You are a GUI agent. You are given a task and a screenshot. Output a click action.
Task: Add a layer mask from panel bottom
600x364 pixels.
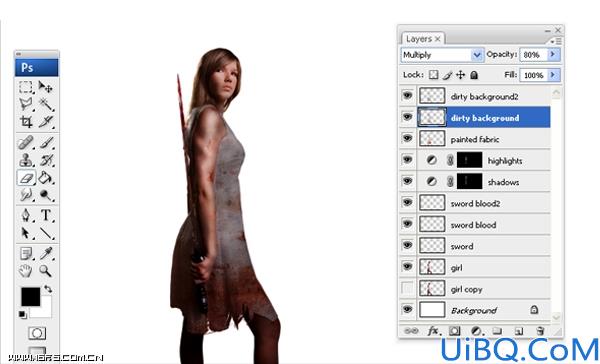pyautogui.click(x=455, y=331)
